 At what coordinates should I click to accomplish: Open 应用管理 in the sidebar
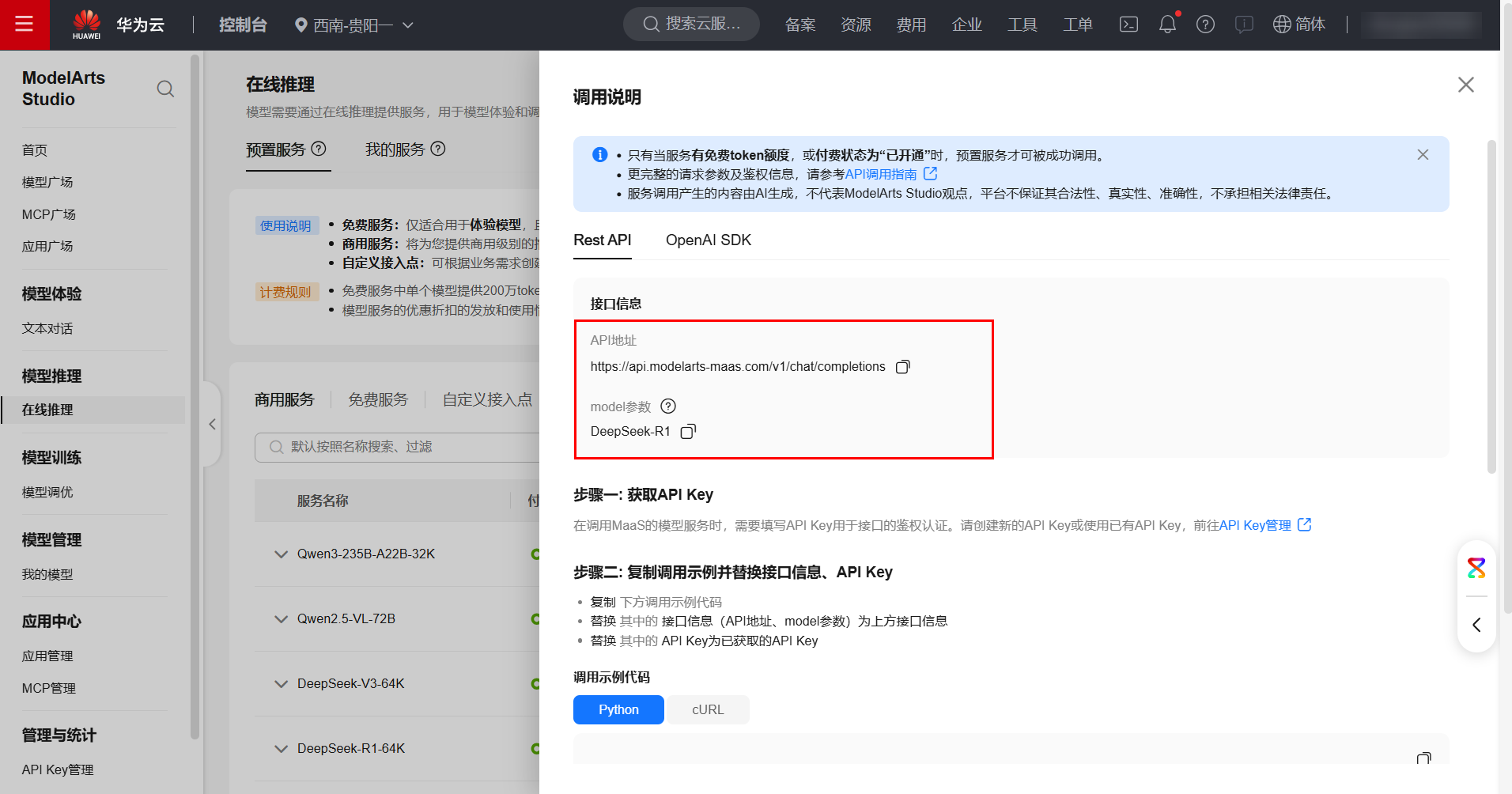[x=47, y=656]
